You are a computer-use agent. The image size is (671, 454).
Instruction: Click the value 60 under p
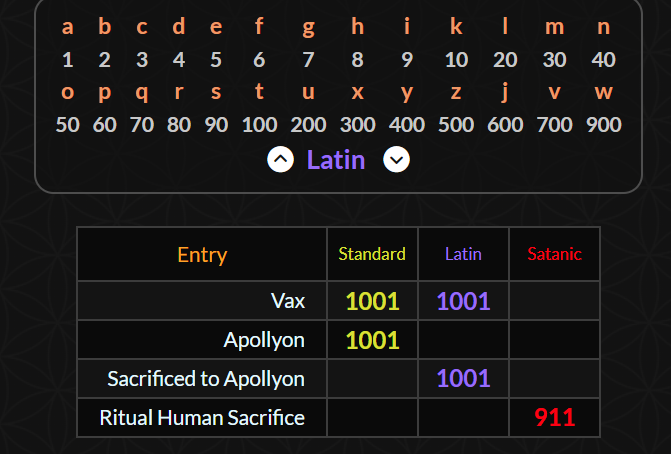pos(105,125)
